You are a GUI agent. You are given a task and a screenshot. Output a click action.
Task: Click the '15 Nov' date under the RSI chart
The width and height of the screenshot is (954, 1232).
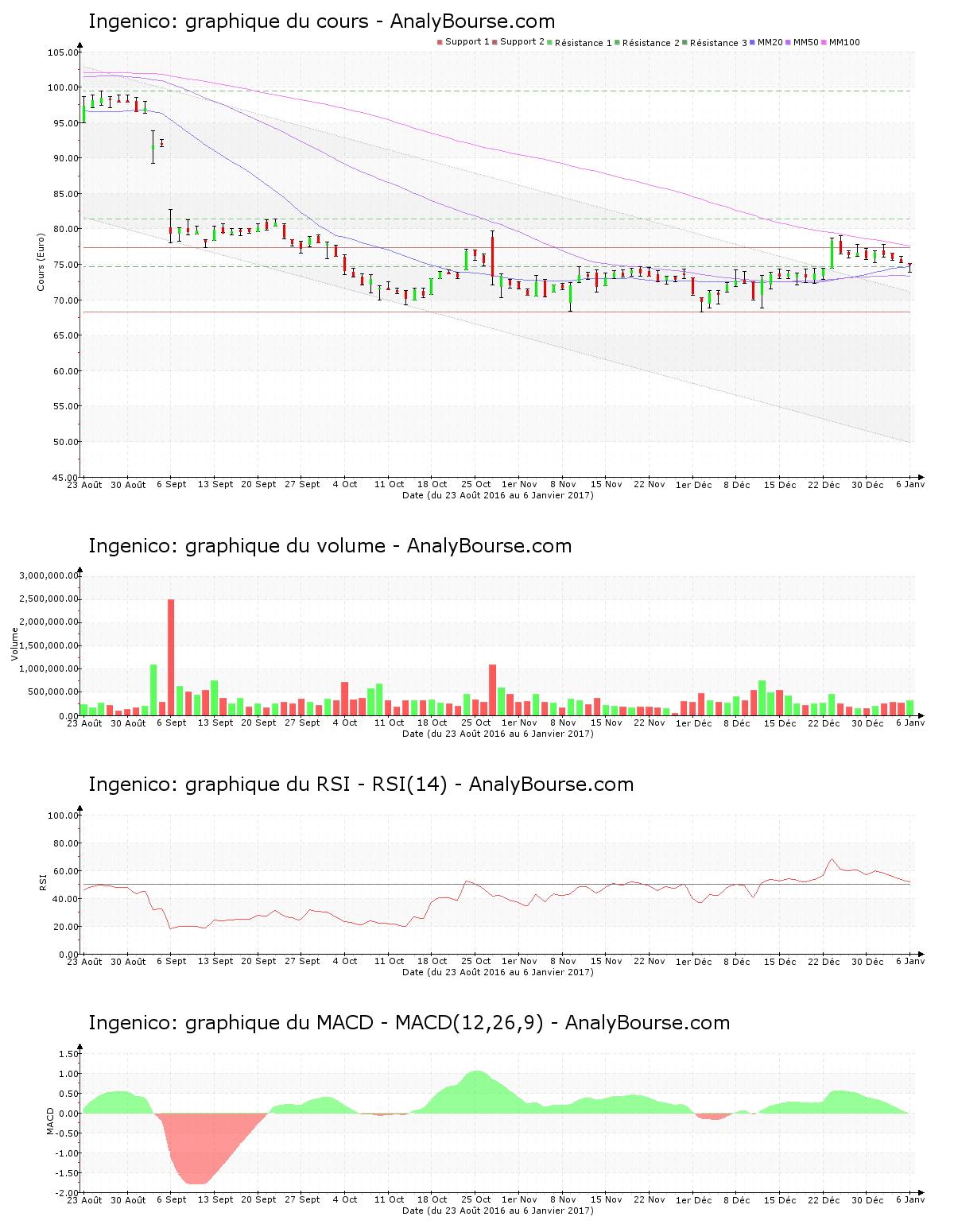[x=607, y=961]
